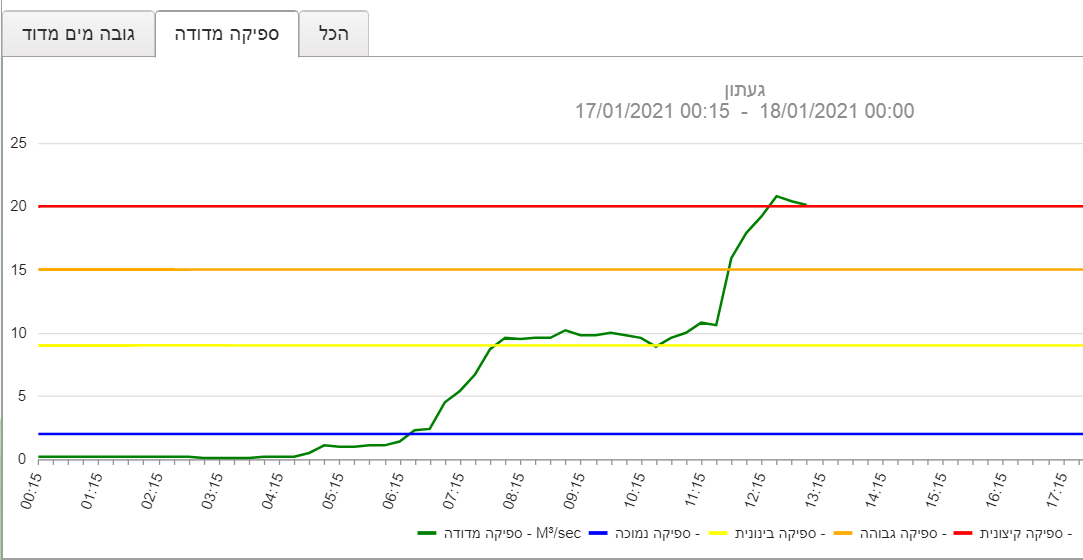This screenshot has height=560, width=1083.
Task: Select the ספיקה מדודה tab
Action: click(226, 34)
